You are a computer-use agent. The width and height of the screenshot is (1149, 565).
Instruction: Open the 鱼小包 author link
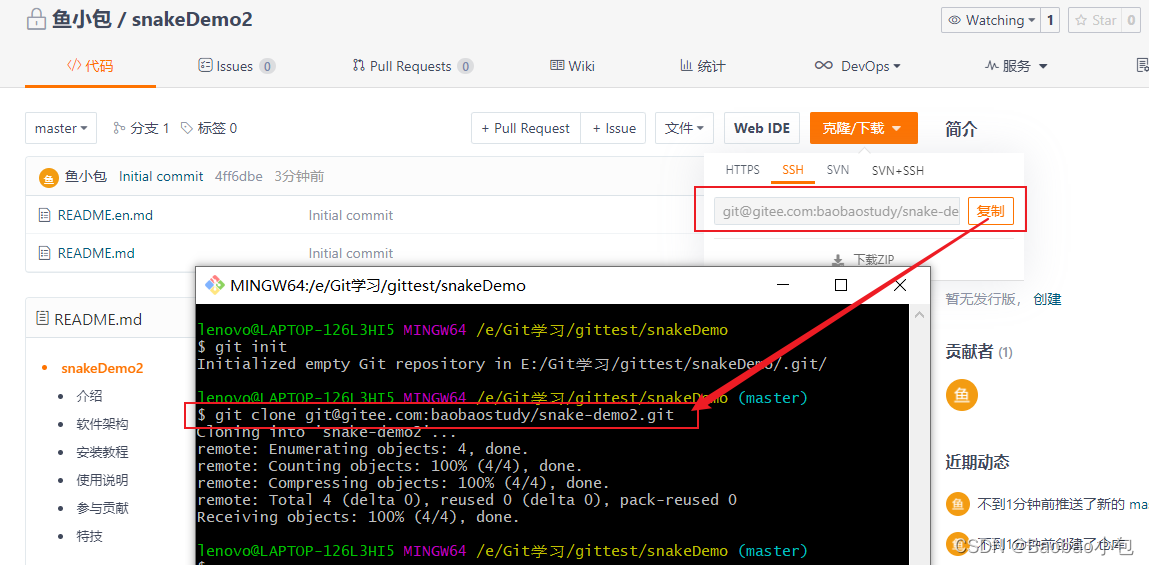86,177
